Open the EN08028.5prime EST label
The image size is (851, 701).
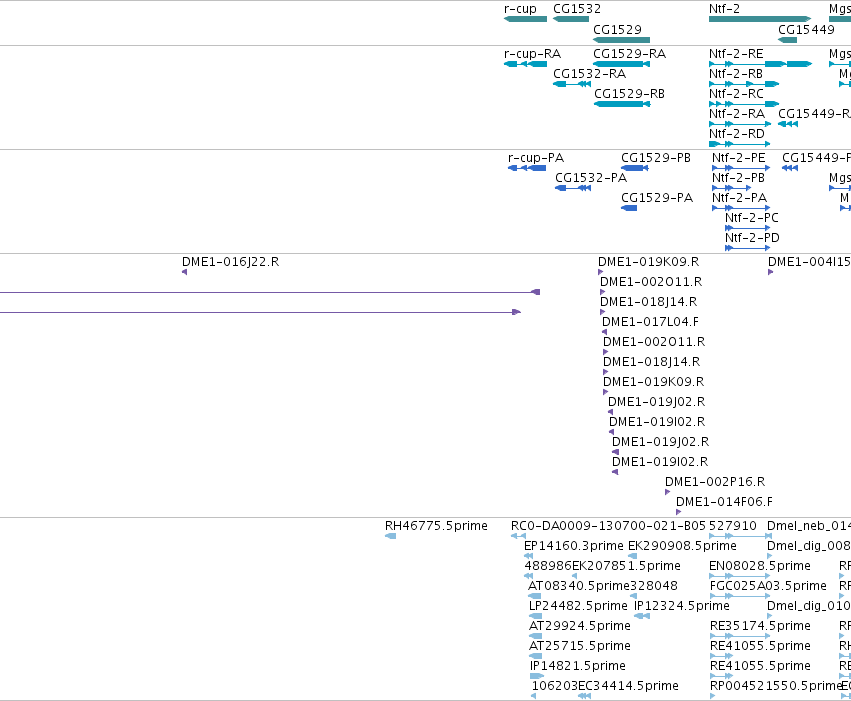[760, 566]
